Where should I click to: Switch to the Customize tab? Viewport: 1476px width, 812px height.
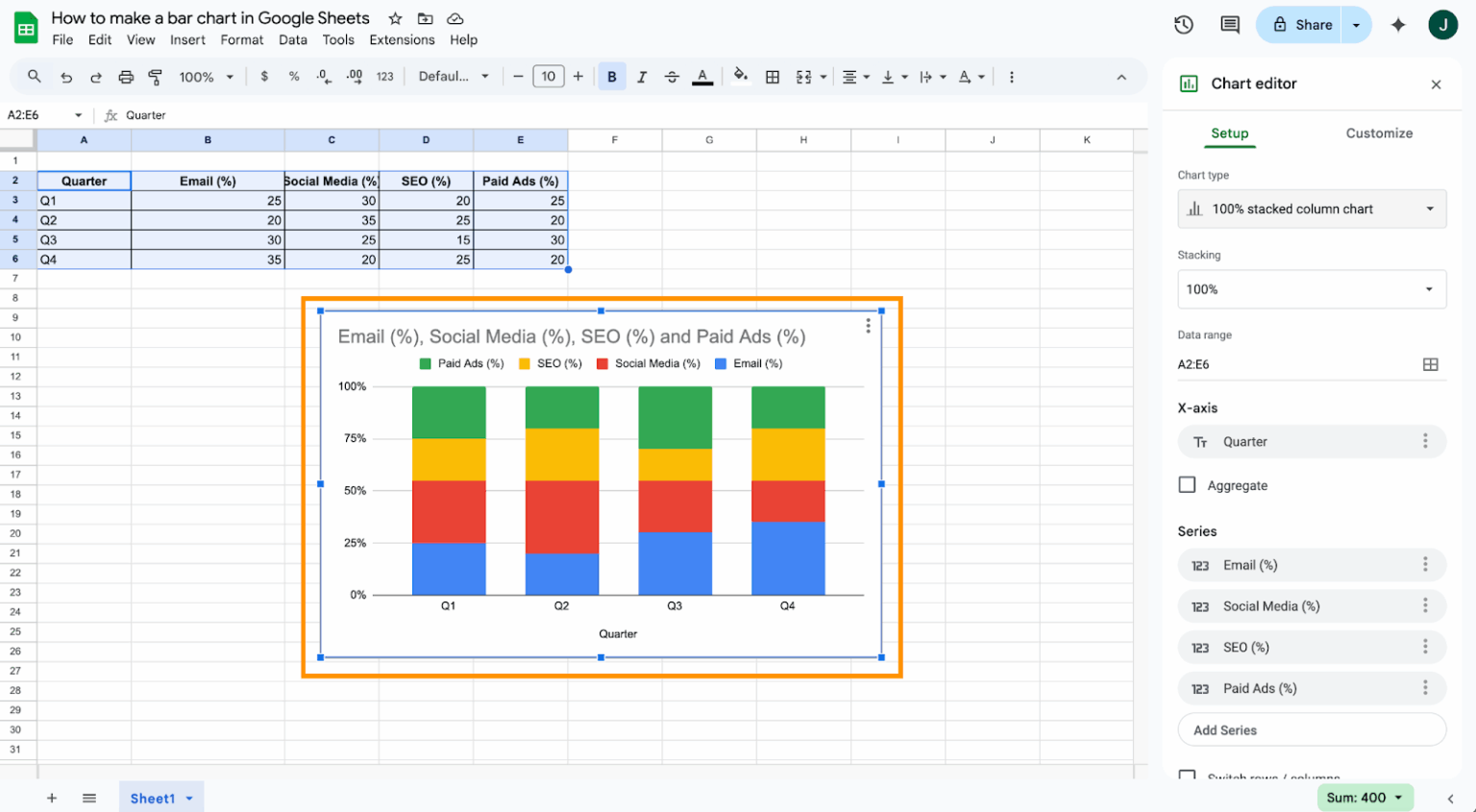tap(1379, 134)
